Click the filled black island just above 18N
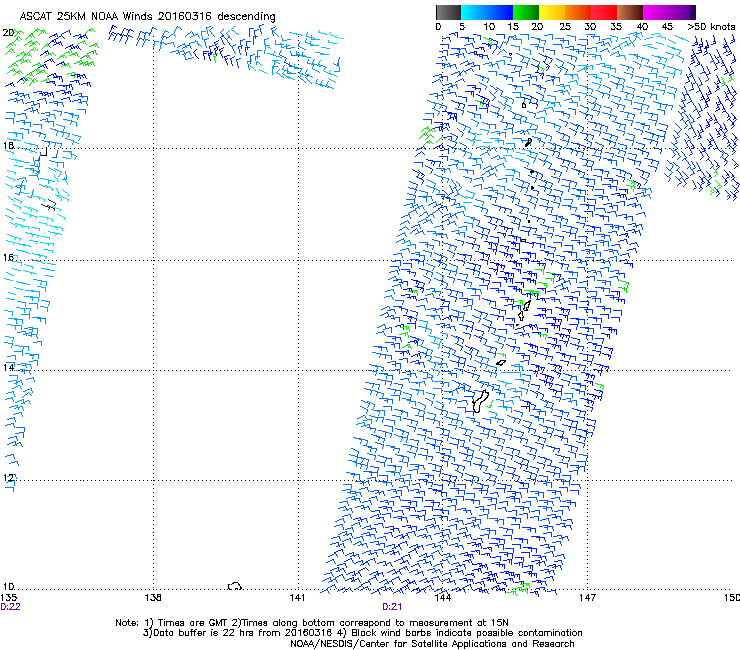 click(528, 142)
